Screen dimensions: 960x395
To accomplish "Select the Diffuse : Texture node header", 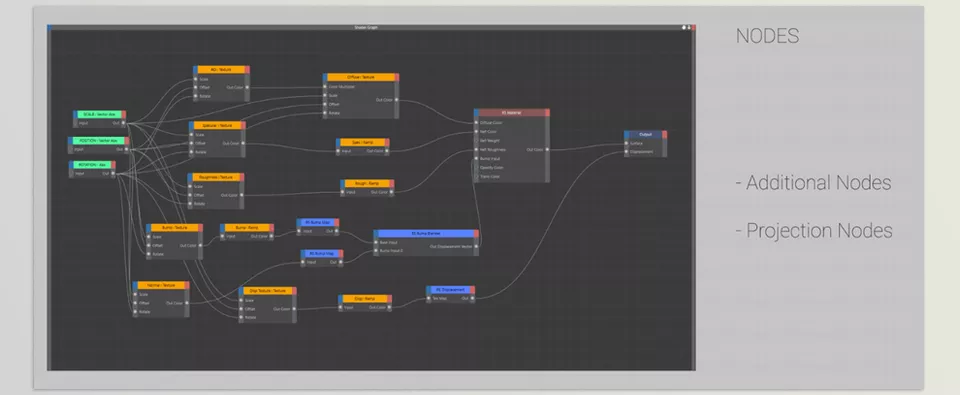I will click(361, 77).
